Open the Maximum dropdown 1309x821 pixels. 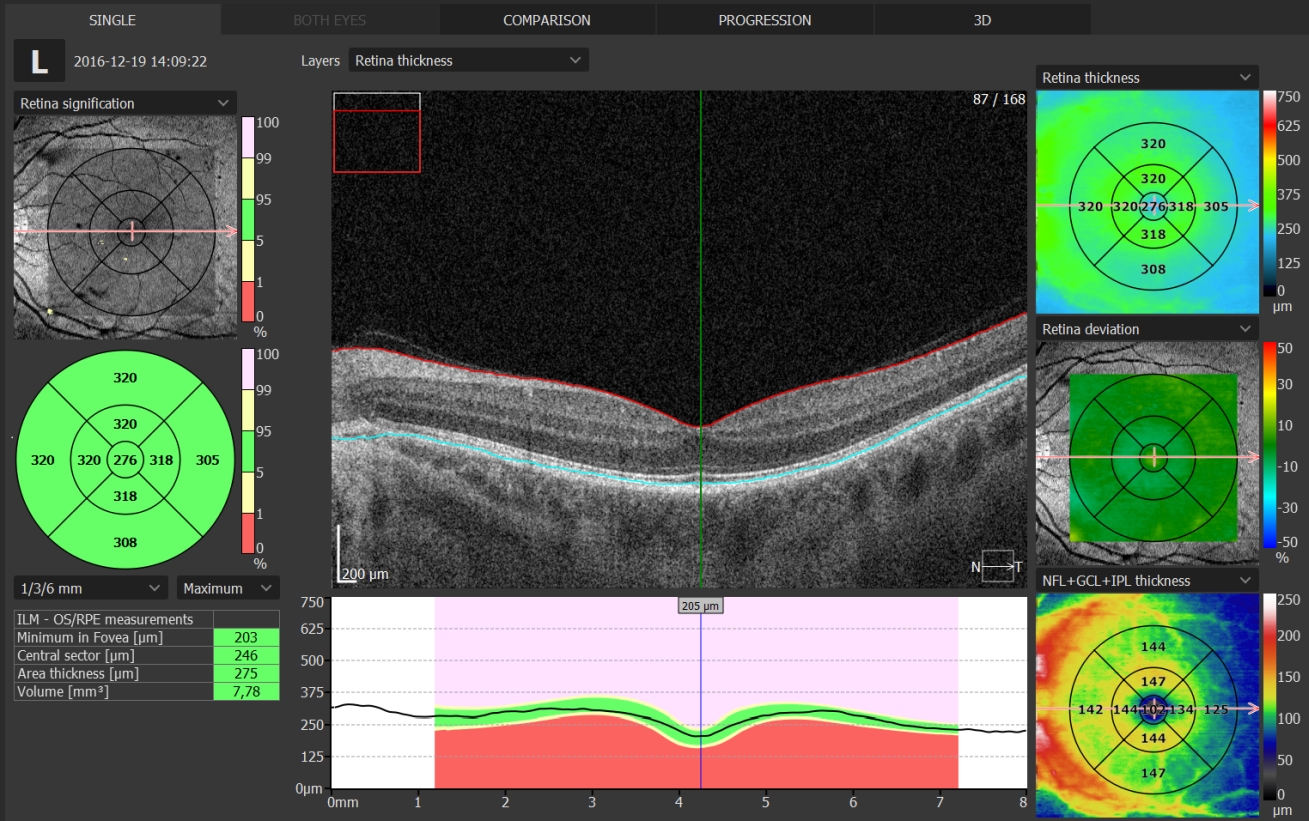click(228, 587)
